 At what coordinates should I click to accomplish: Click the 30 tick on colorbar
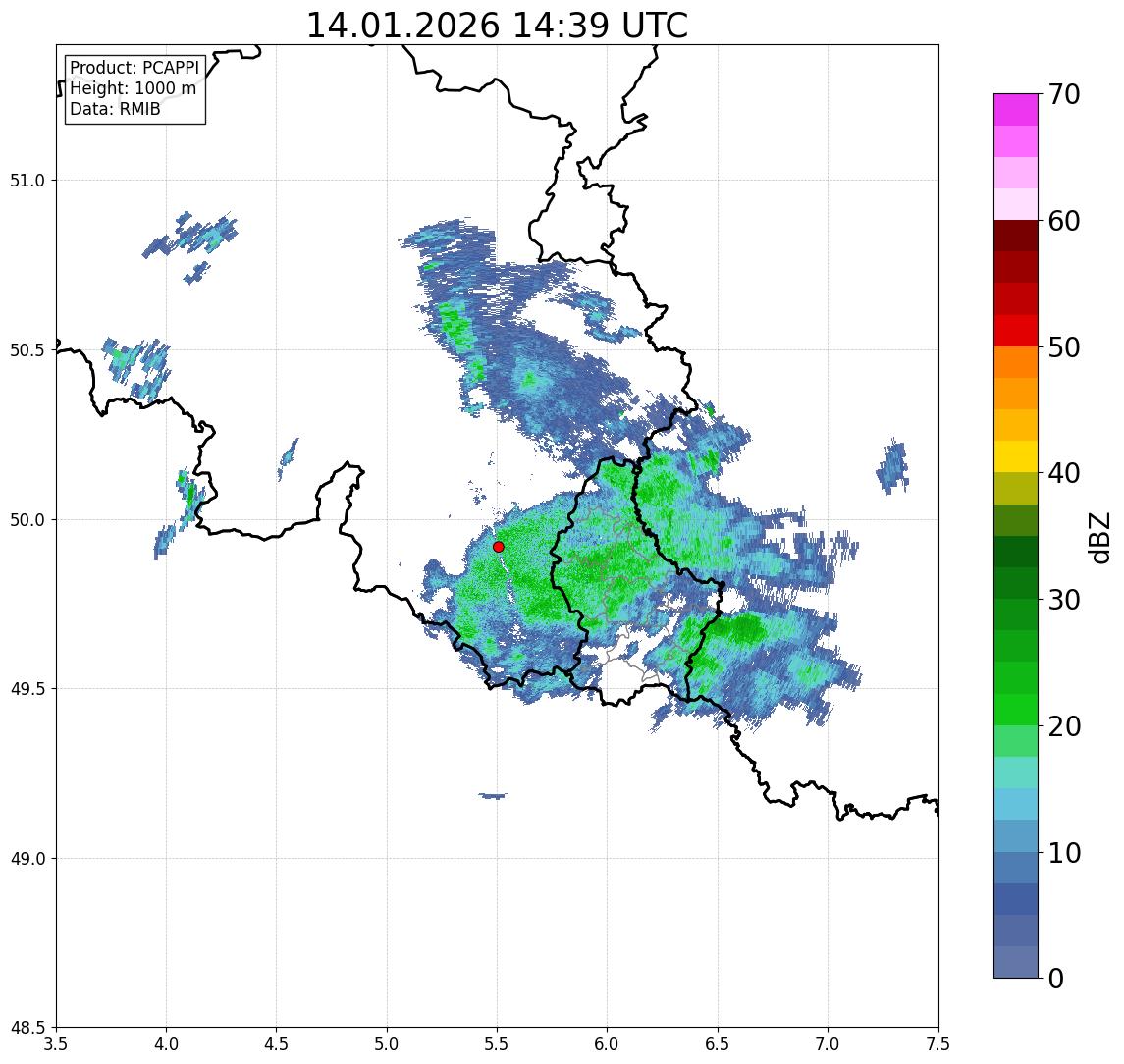(1064, 600)
